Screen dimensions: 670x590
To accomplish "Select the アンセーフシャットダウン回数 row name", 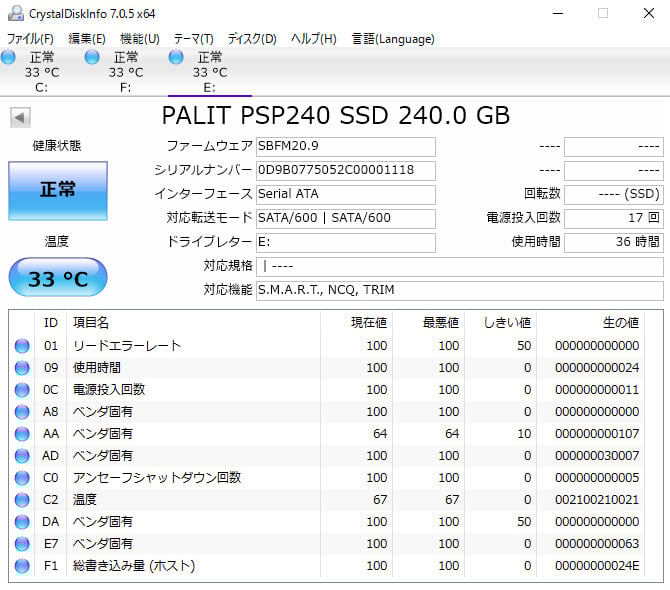I will point(157,478).
